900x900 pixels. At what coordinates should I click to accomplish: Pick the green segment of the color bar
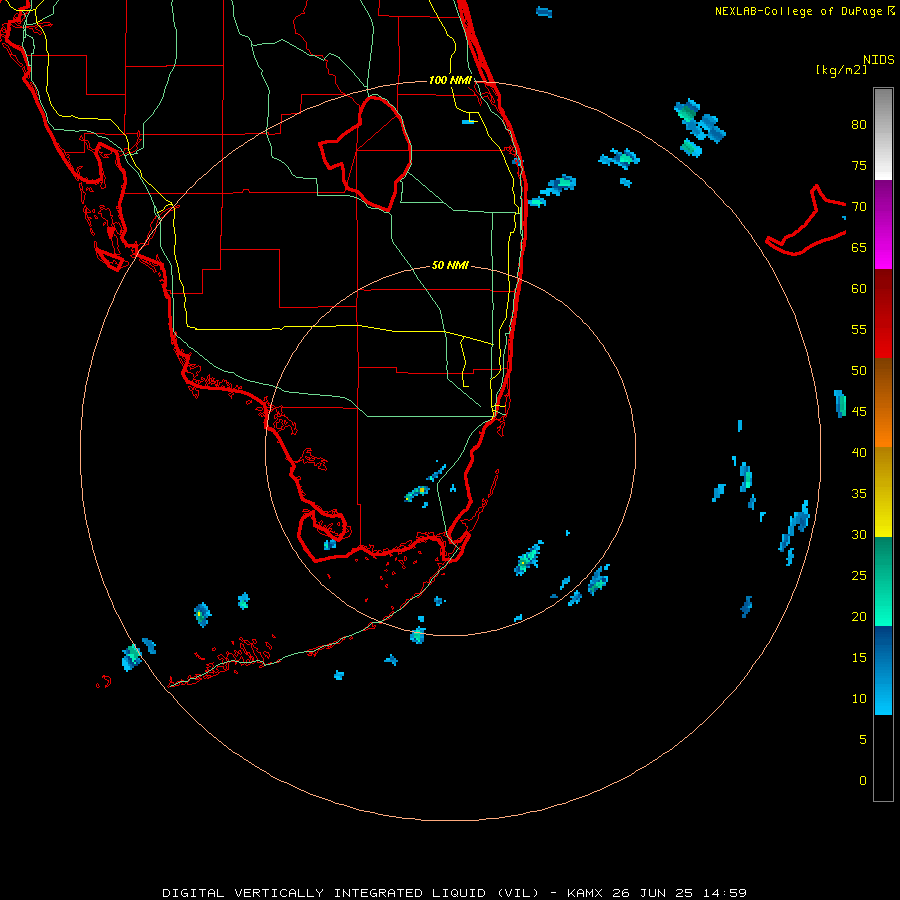pyautogui.click(x=883, y=581)
